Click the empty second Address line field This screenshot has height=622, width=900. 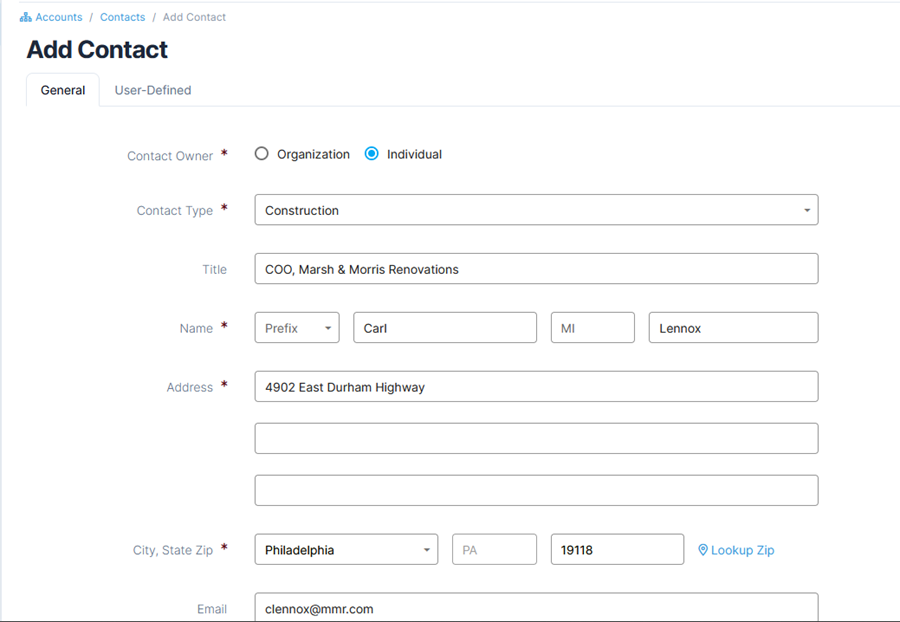(x=536, y=438)
